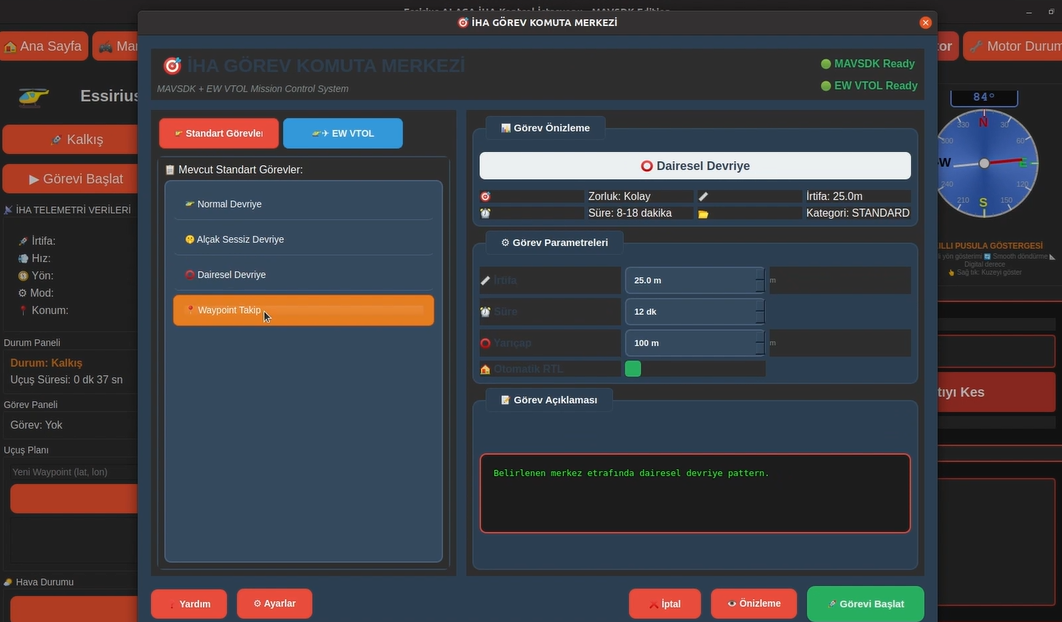This screenshot has height=622, width=1062.
Task: Increase İrtifa value with up arrow
Action: 760,274
